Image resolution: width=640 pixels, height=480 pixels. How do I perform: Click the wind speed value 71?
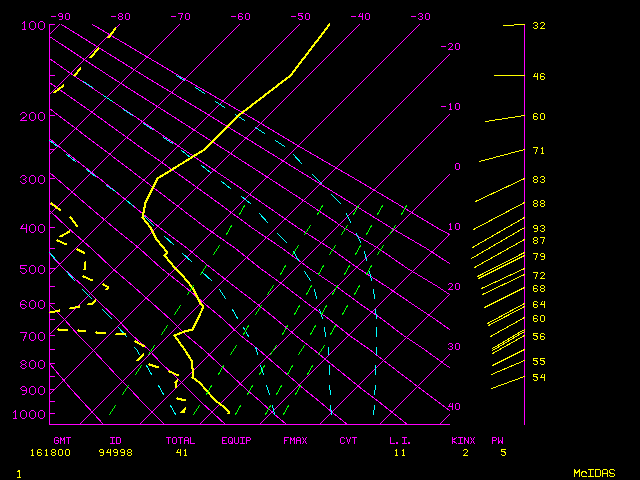tap(538, 151)
